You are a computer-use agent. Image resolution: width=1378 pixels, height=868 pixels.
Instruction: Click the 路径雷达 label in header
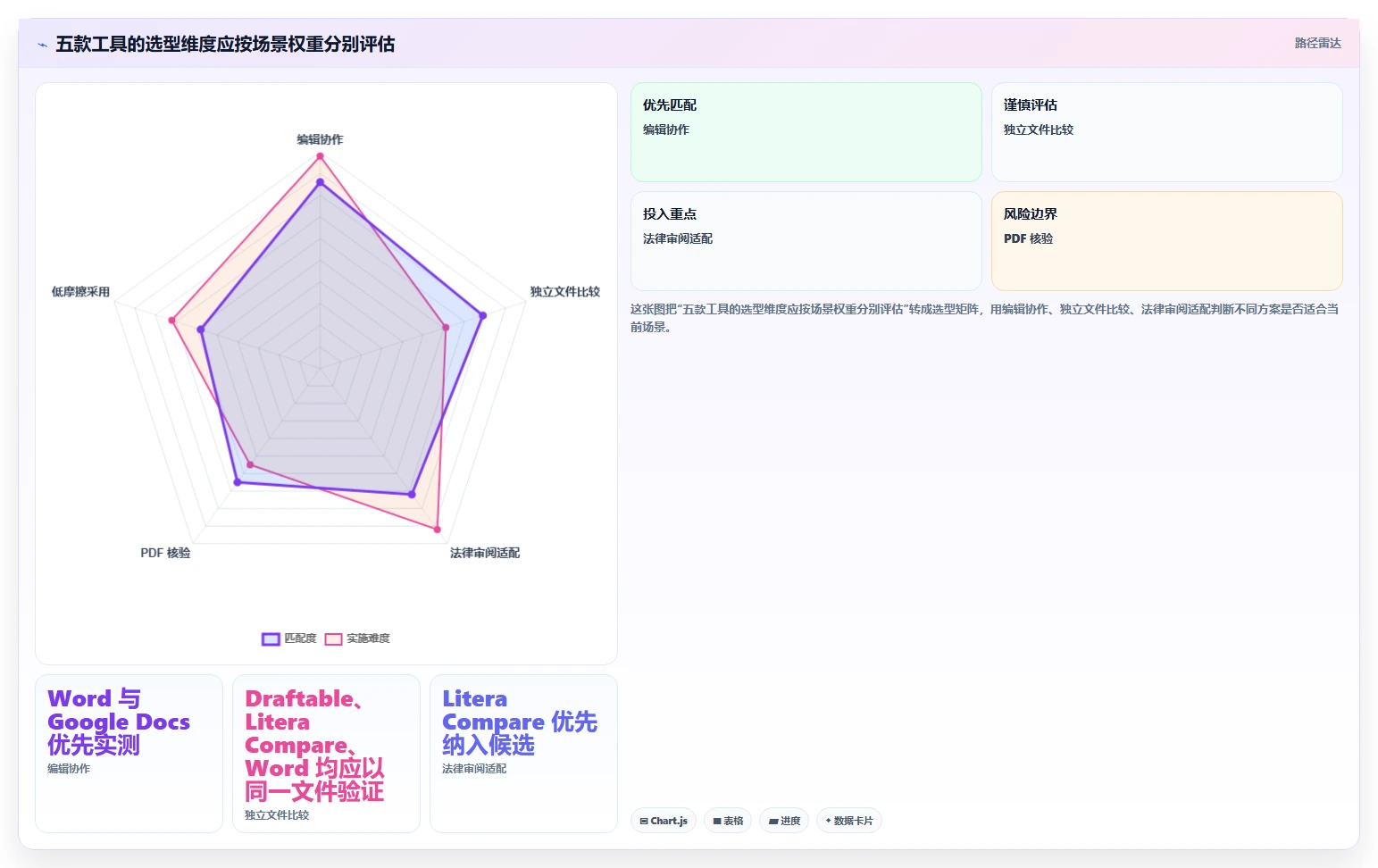click(1317, 43)
